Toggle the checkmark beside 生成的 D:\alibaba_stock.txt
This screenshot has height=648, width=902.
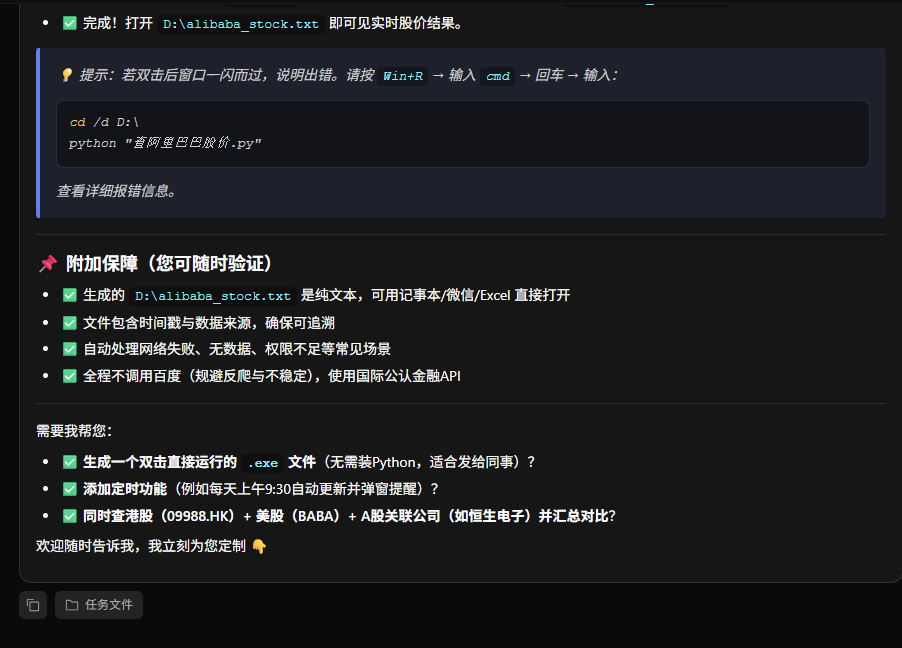click(69, 295)
